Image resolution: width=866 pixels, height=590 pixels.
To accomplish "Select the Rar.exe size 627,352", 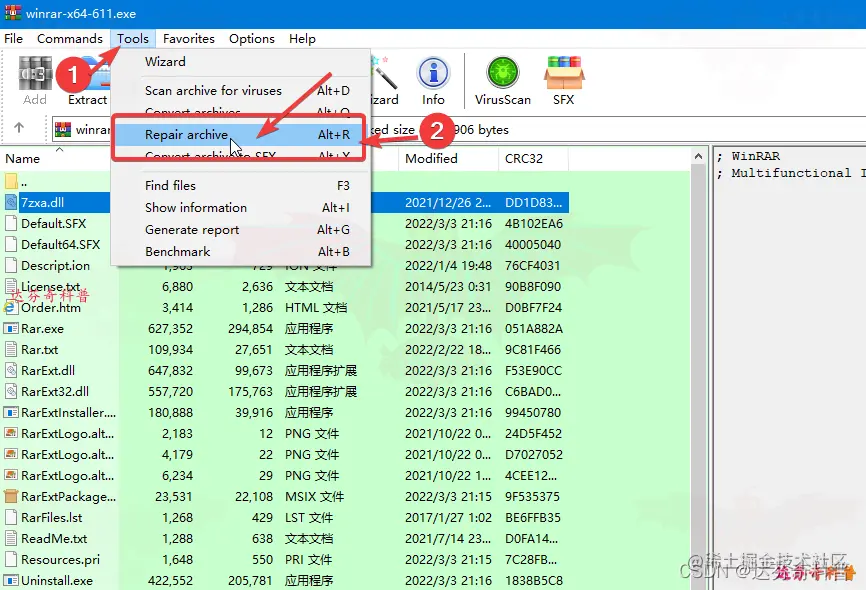I will [x=170, y=329].
